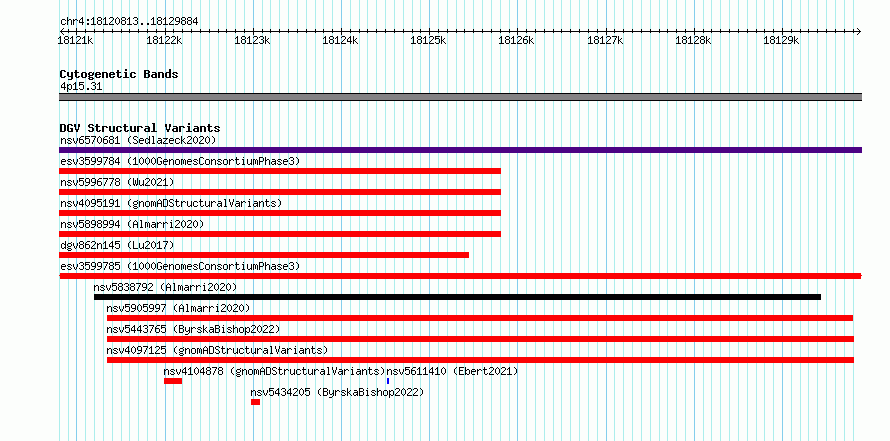Image resolution: width=890 pixels, height=441 pixels.
Task: Open nsv5434205 (ByrskaBishop2022) label
Action: [338, 393]
